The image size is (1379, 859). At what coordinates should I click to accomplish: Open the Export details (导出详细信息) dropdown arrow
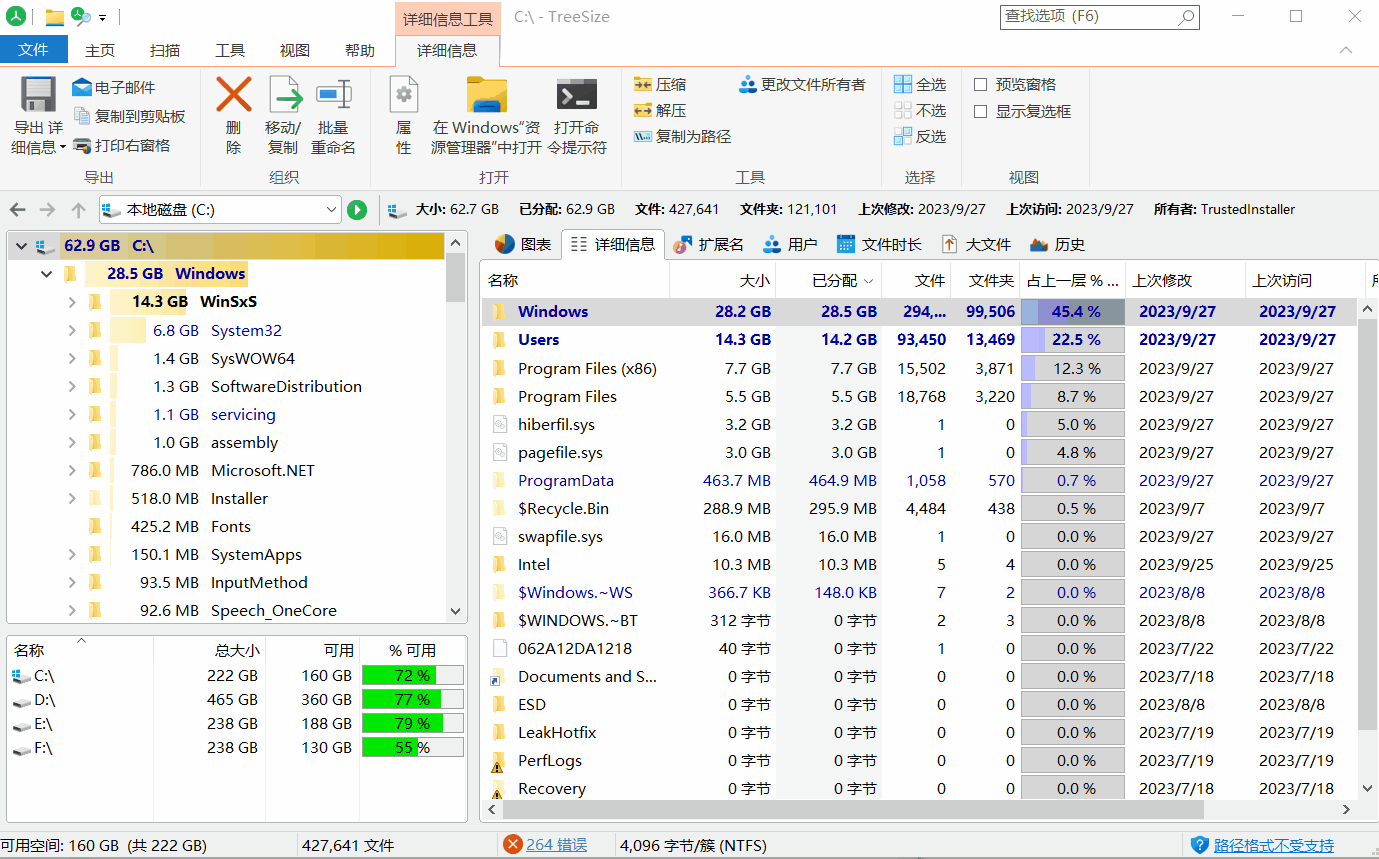pos(63,148)
